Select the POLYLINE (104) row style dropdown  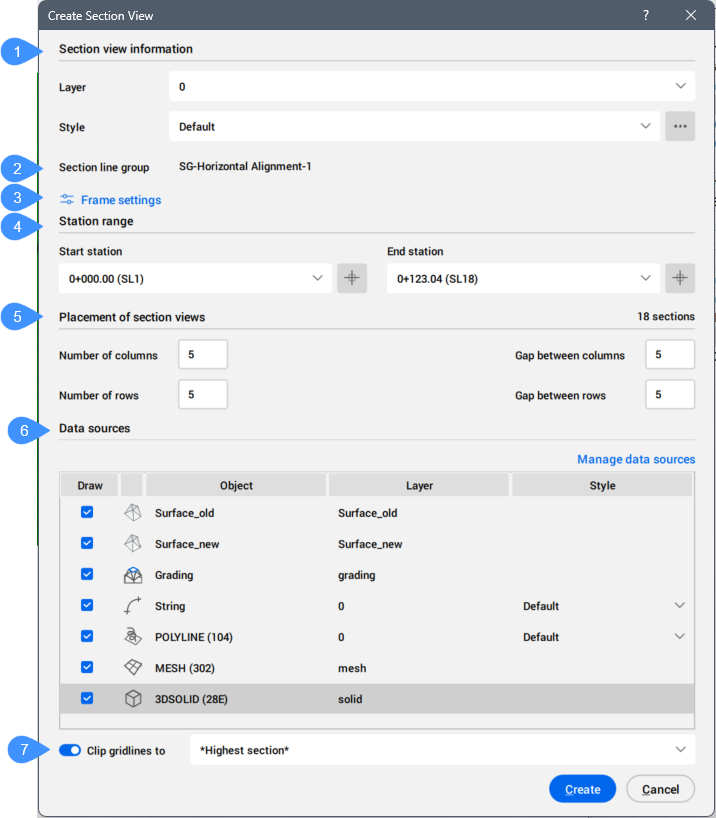[x=604, y=637]
